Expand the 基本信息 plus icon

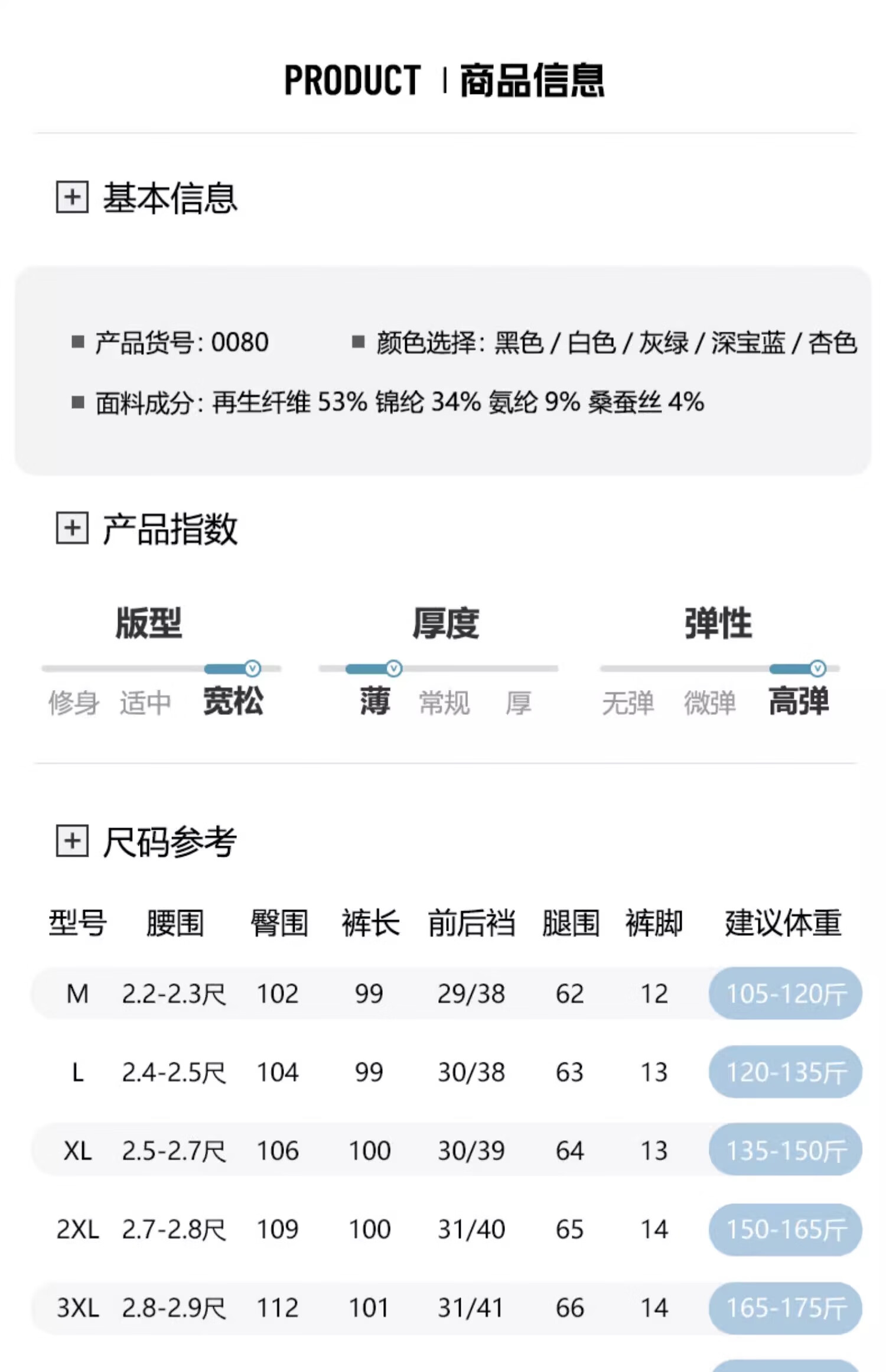pos(72,197)
